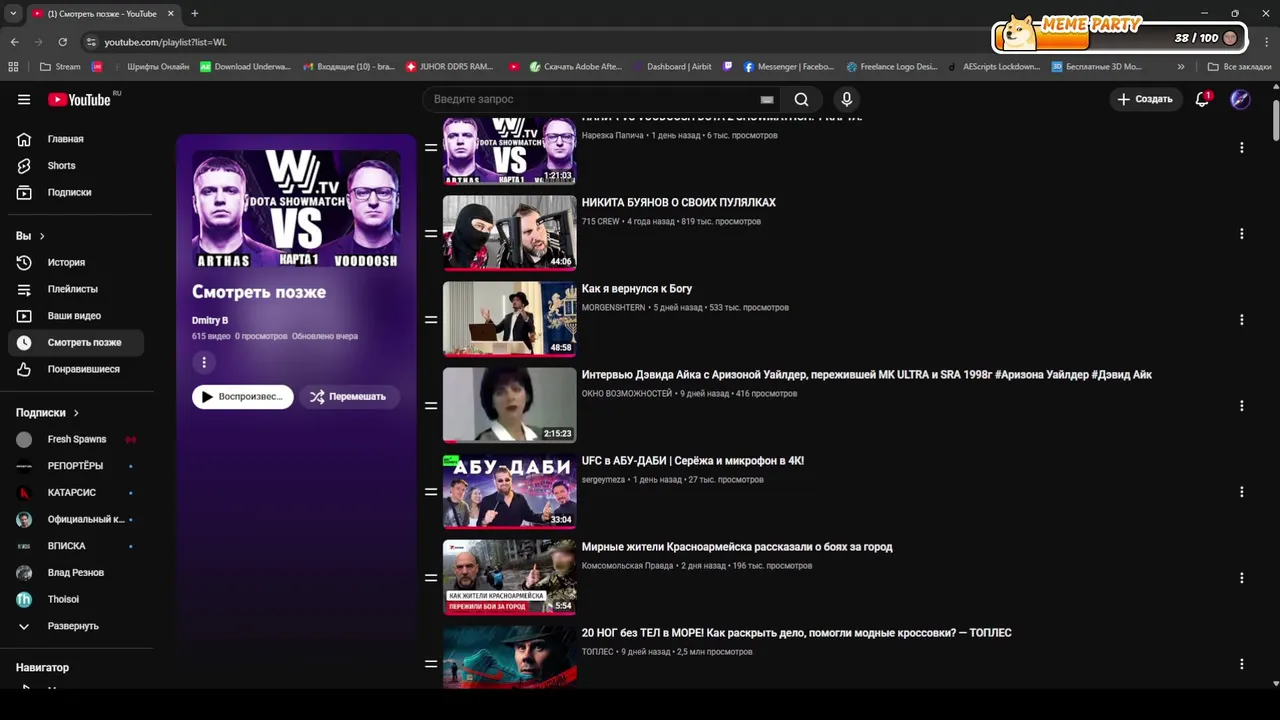This screenshot has width=1280, height=720.
Task: Reload the page in browser
Action: (x=62, y=42)
